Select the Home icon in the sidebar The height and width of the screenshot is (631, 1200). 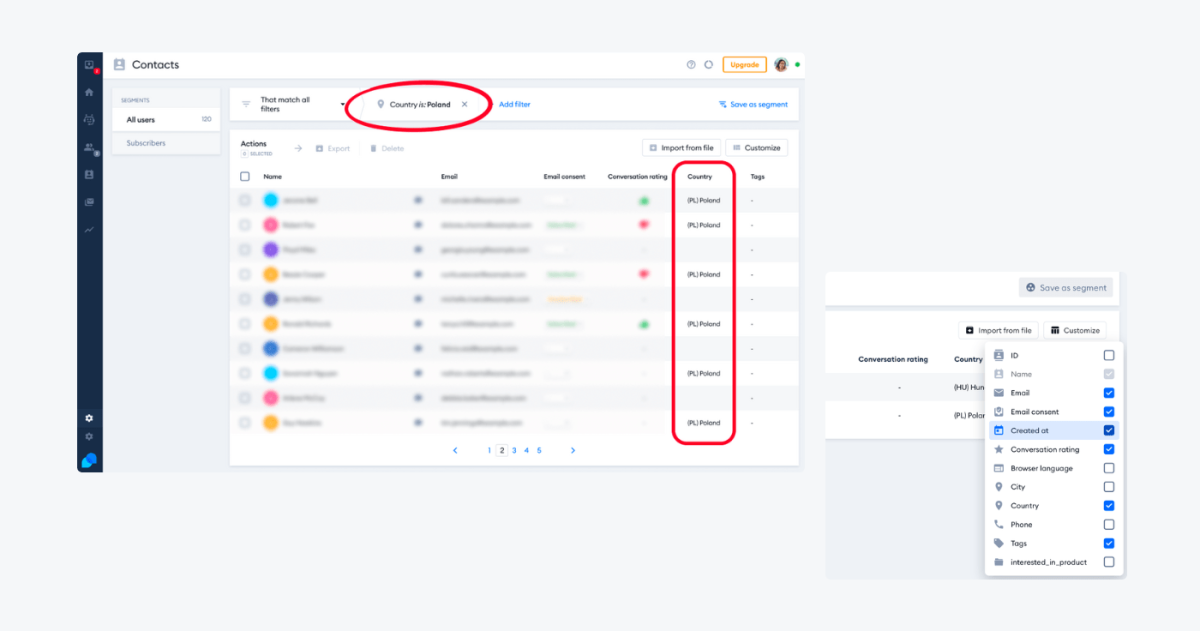coord(90,90)
